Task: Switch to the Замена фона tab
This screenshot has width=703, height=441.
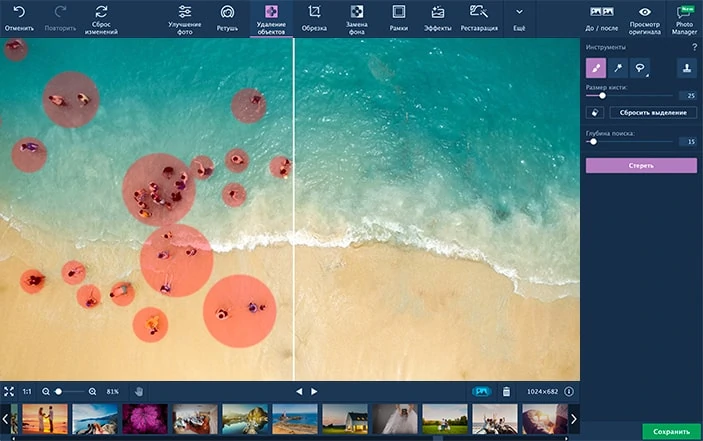Action: pos(356,18)
